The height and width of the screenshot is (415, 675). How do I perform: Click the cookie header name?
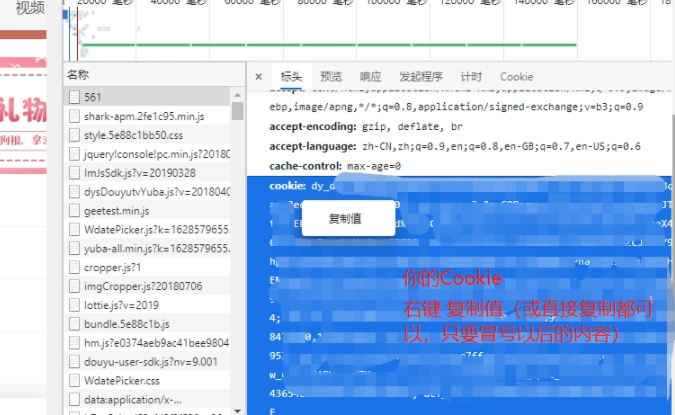click(287, 186)
